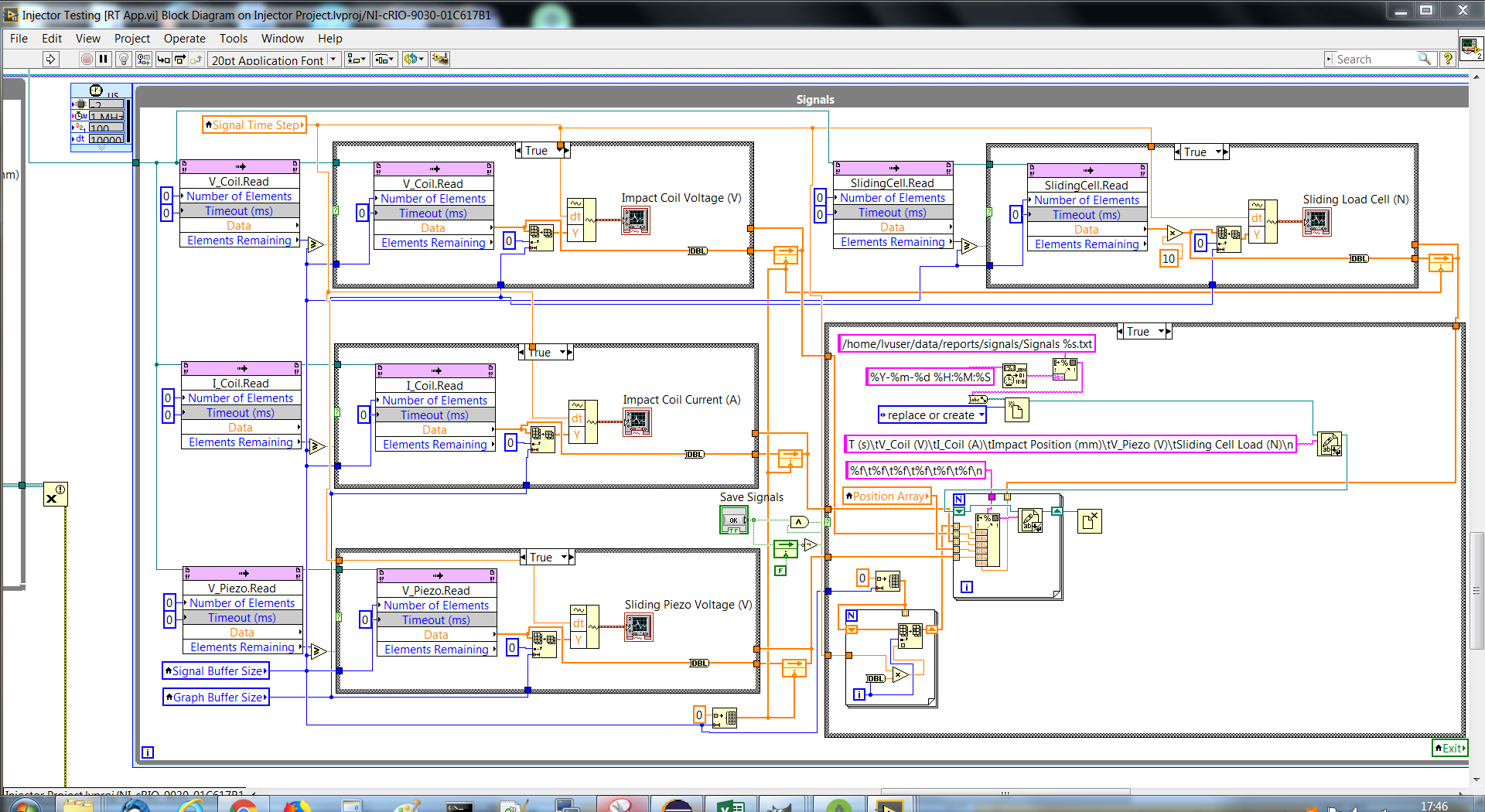Image resolution: width=1485 pixels, height=812 pixels.
Task: Click the Excel icon in the taskbar
Action: [x=731, y=806]
